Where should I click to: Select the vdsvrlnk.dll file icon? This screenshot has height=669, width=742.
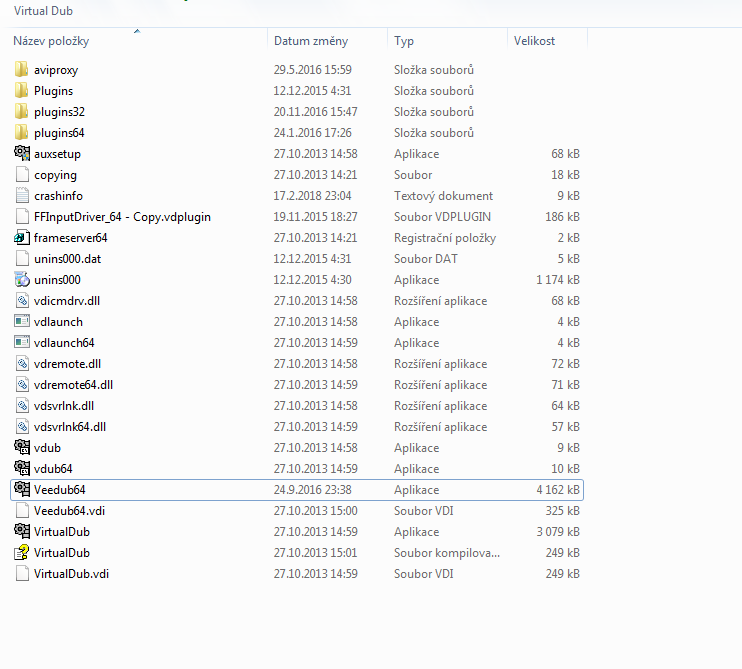click(22, 405)
